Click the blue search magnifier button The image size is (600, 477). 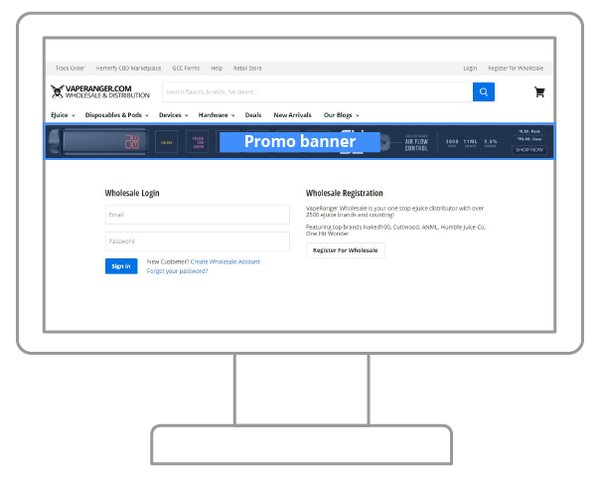pyautogui.click(x=484, y=92)
